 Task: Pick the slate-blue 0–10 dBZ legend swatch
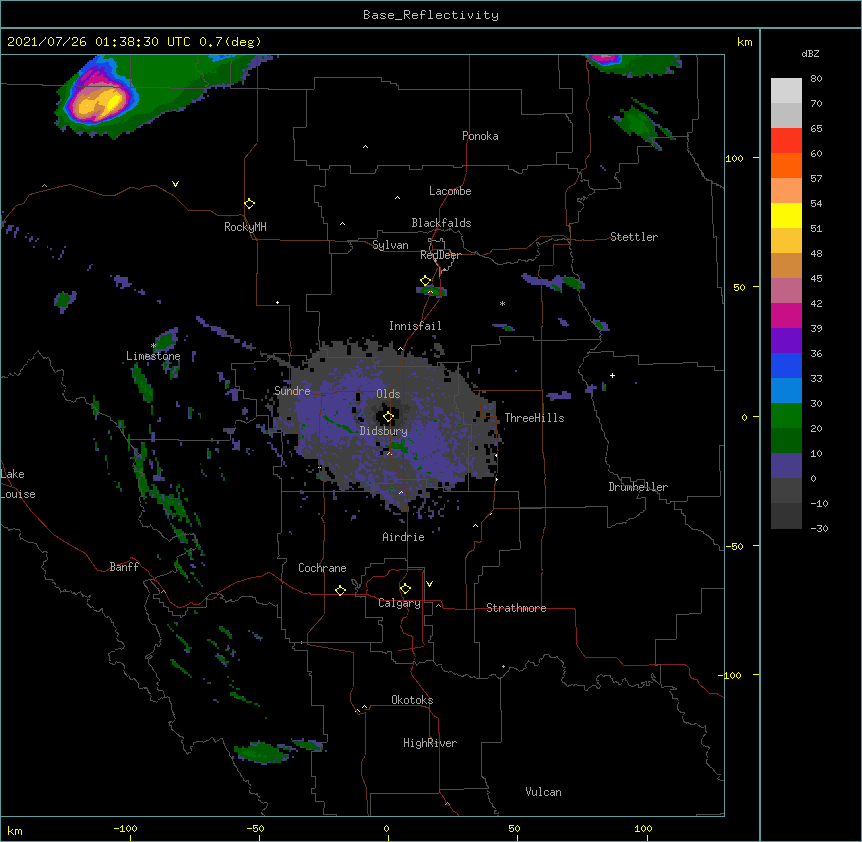786,466
